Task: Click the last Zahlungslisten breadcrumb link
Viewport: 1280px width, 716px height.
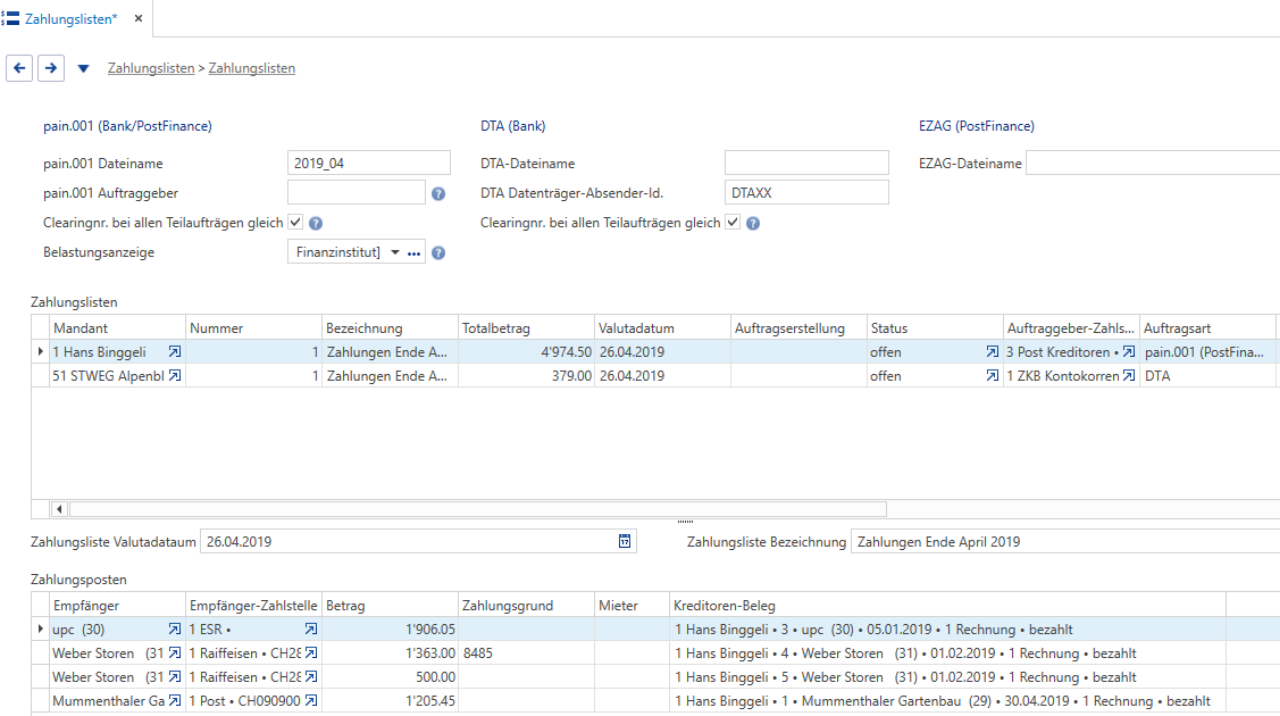Action: (252, 69)
